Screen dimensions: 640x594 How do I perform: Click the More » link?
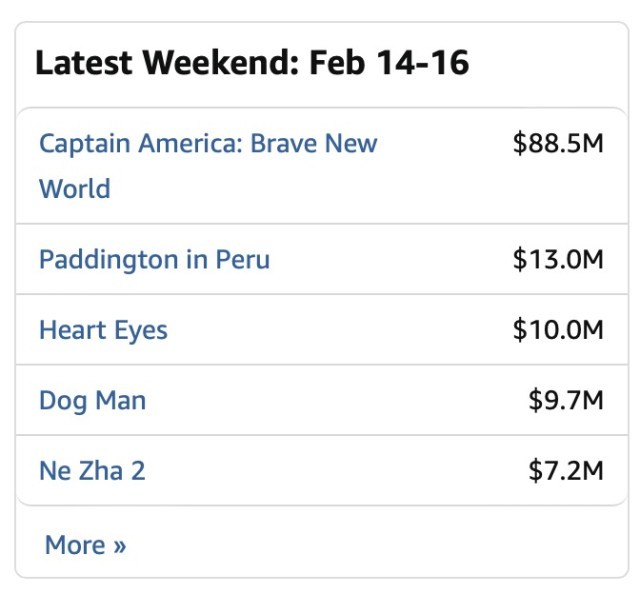click(85, 545)
